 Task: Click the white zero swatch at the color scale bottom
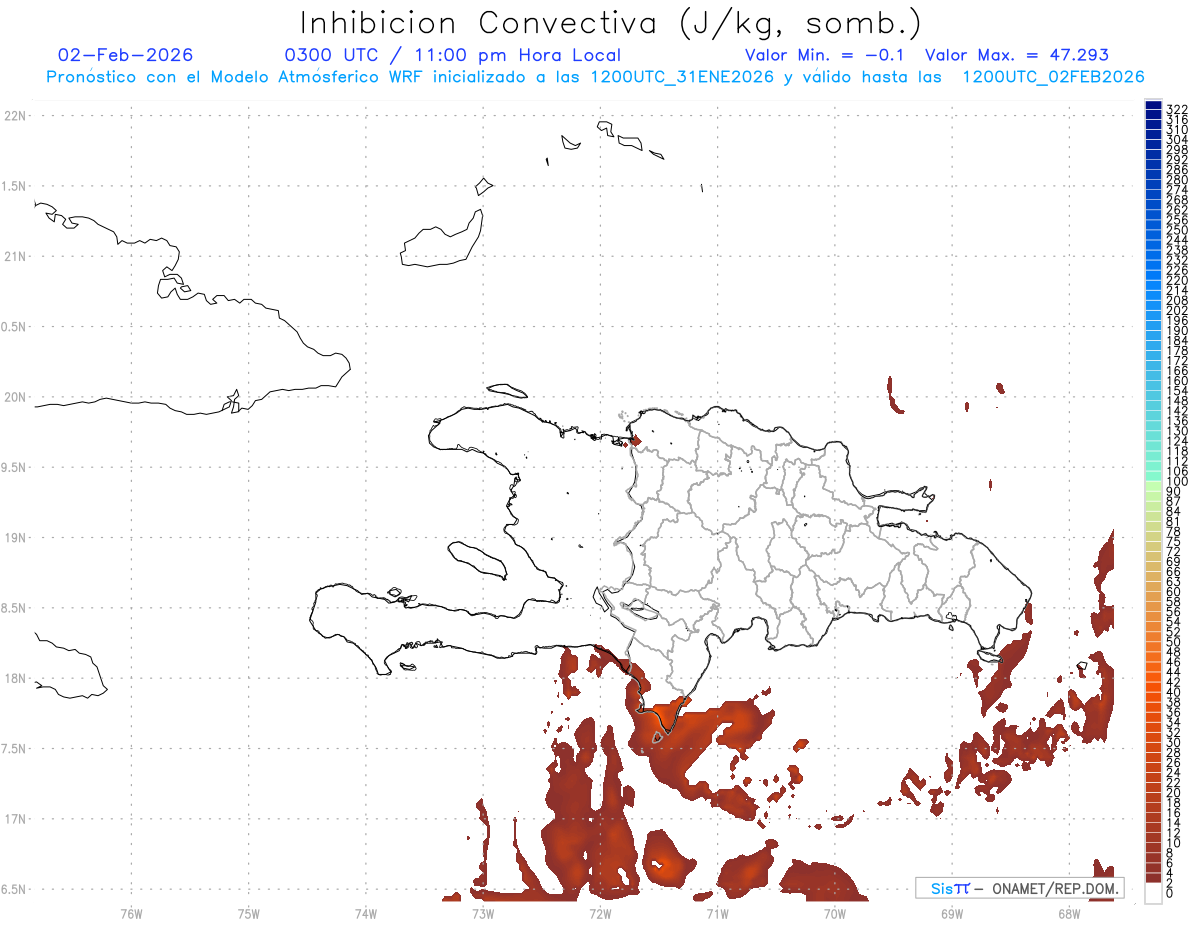pos(1153,892)
